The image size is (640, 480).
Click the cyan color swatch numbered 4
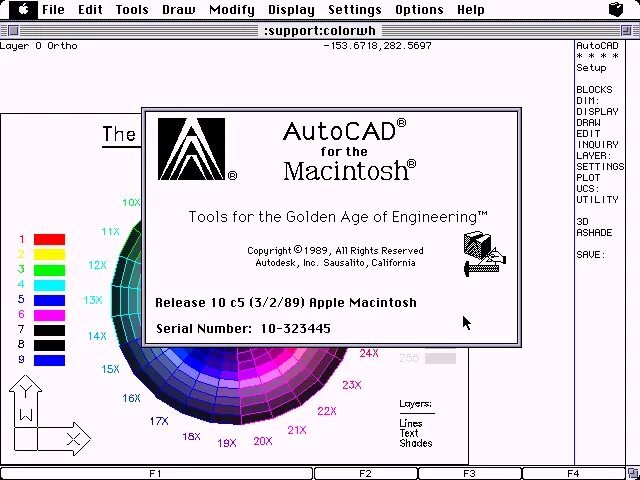pos(49,285)
